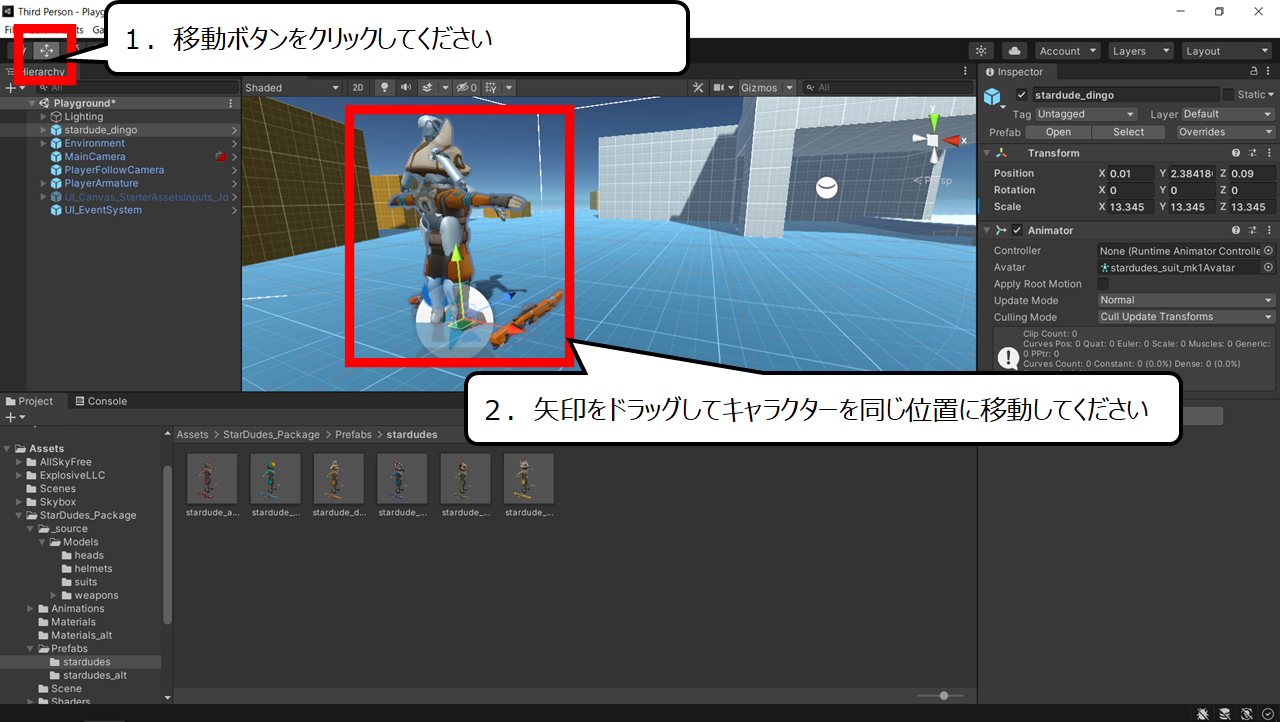Open the Update Mode Normal dropdown
Screen dimensions: 1280x722
pos(1186,300)
